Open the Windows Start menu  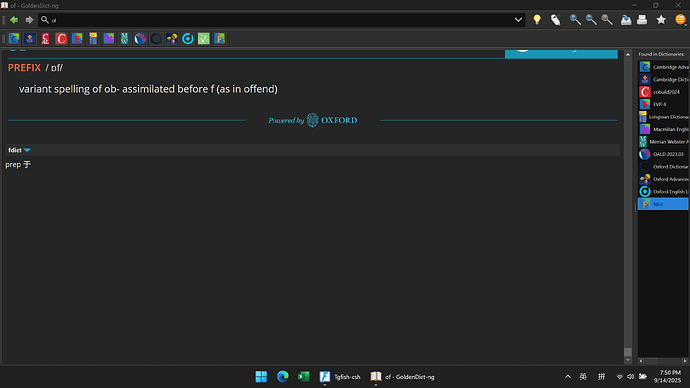tap(261, 377)
